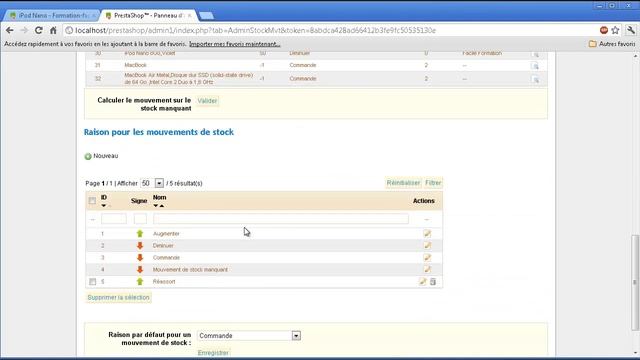Viewport: 640px width, 360px height.
Task: Click the Signe filter input field
Action: pos(140,219)
